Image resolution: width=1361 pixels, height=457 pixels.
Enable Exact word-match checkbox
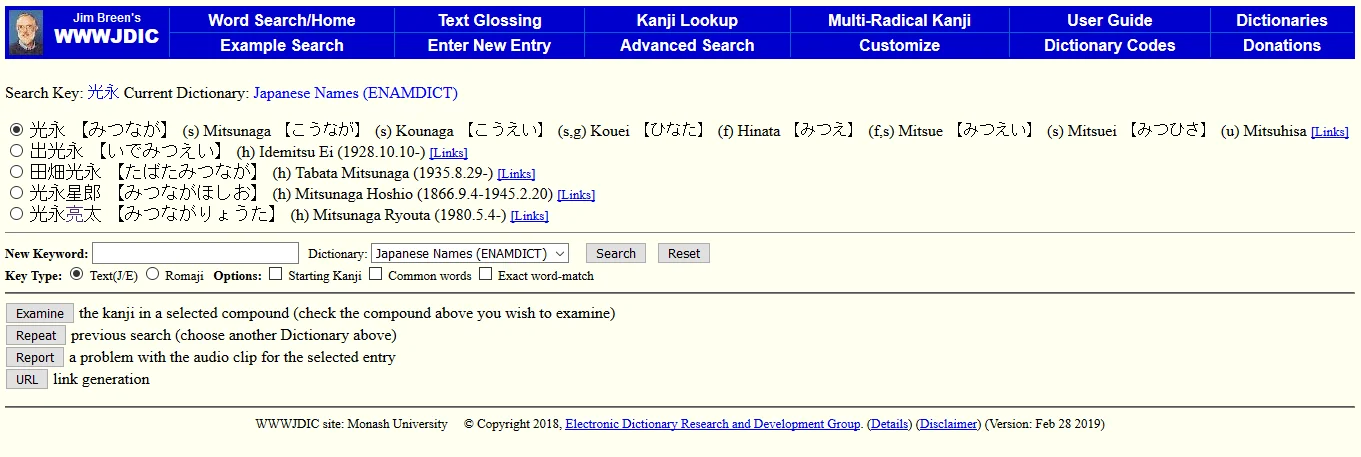486,274
